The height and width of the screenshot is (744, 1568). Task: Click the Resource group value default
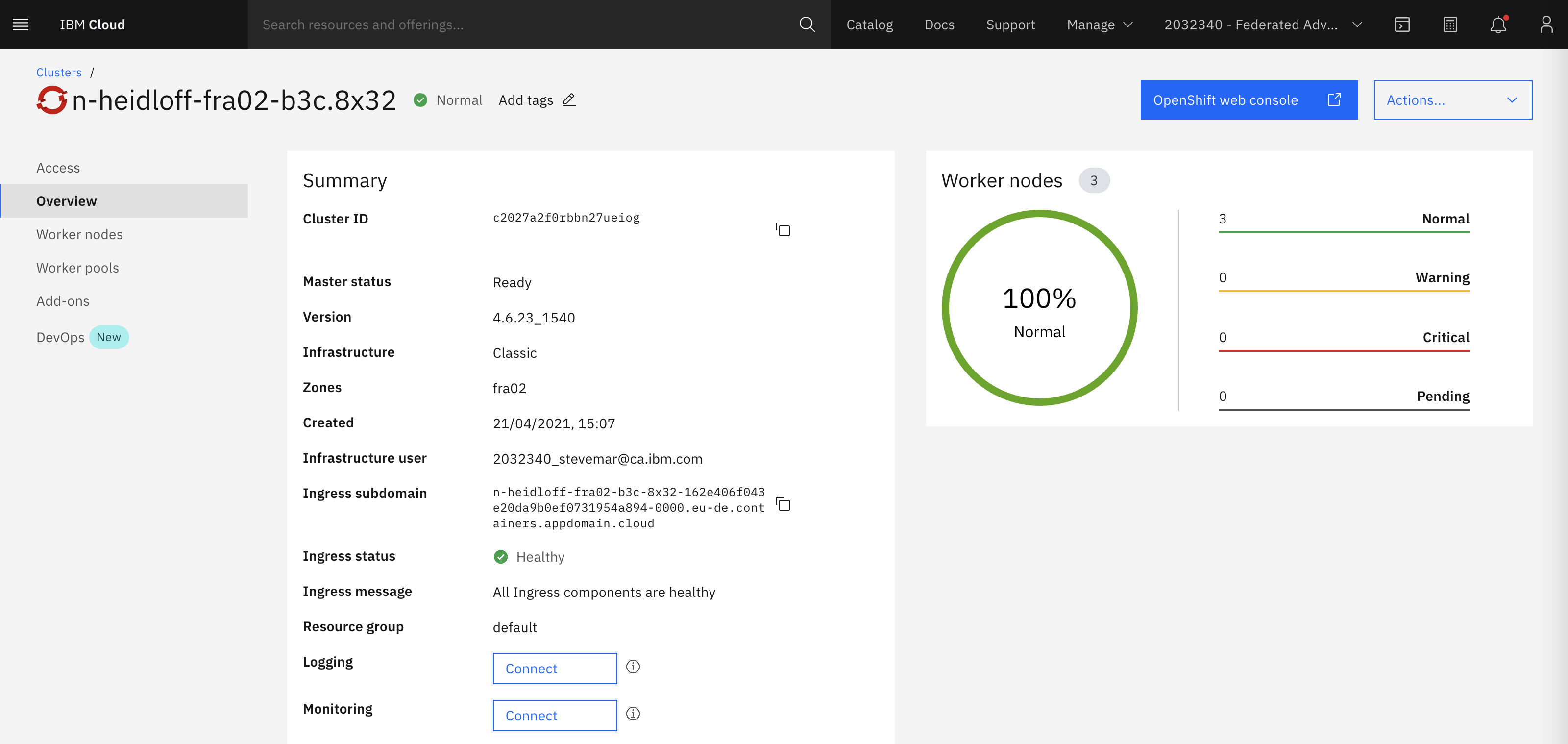515,627
